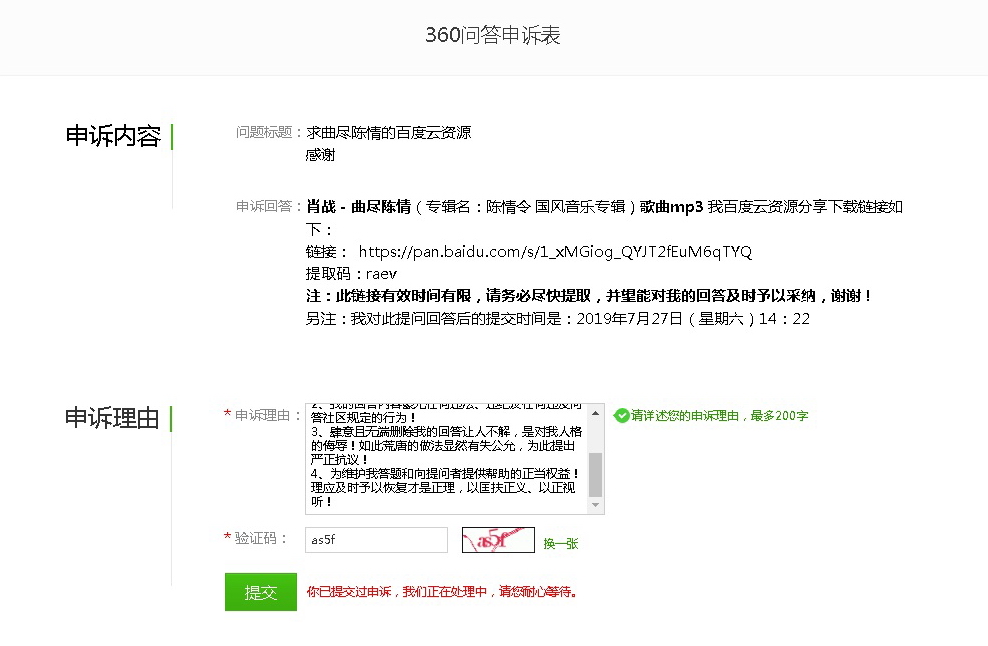
Task: Click the green checkmark validation icon
Action: click(621, 415)
